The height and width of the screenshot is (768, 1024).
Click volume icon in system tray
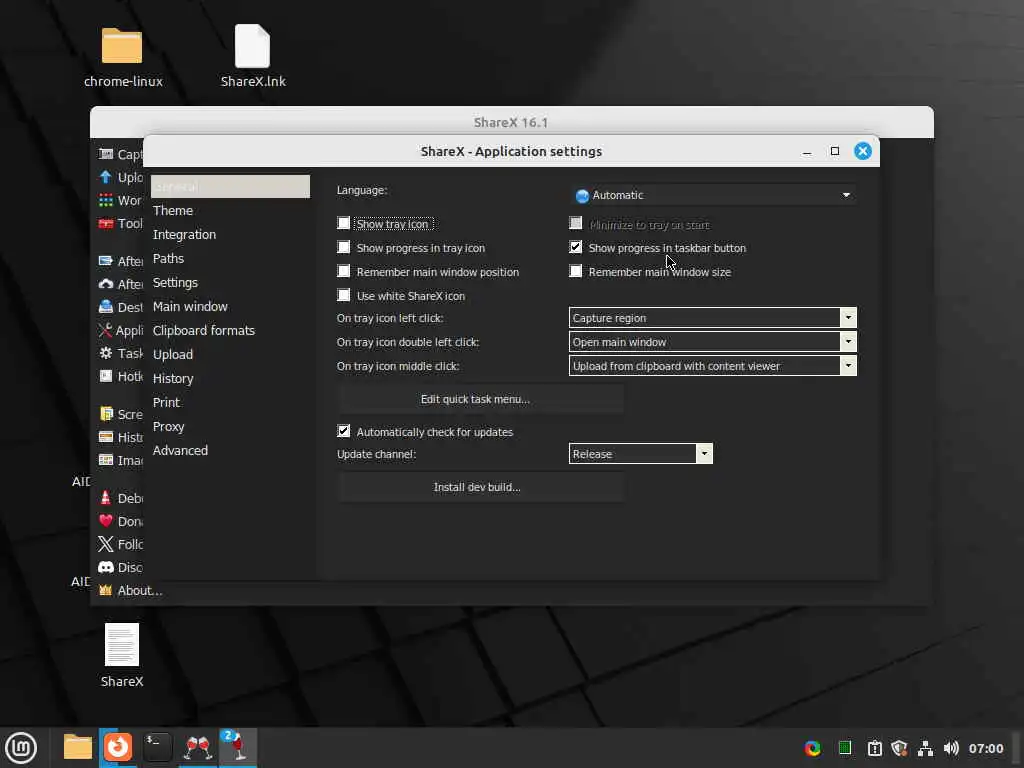[x=951, y=748]
